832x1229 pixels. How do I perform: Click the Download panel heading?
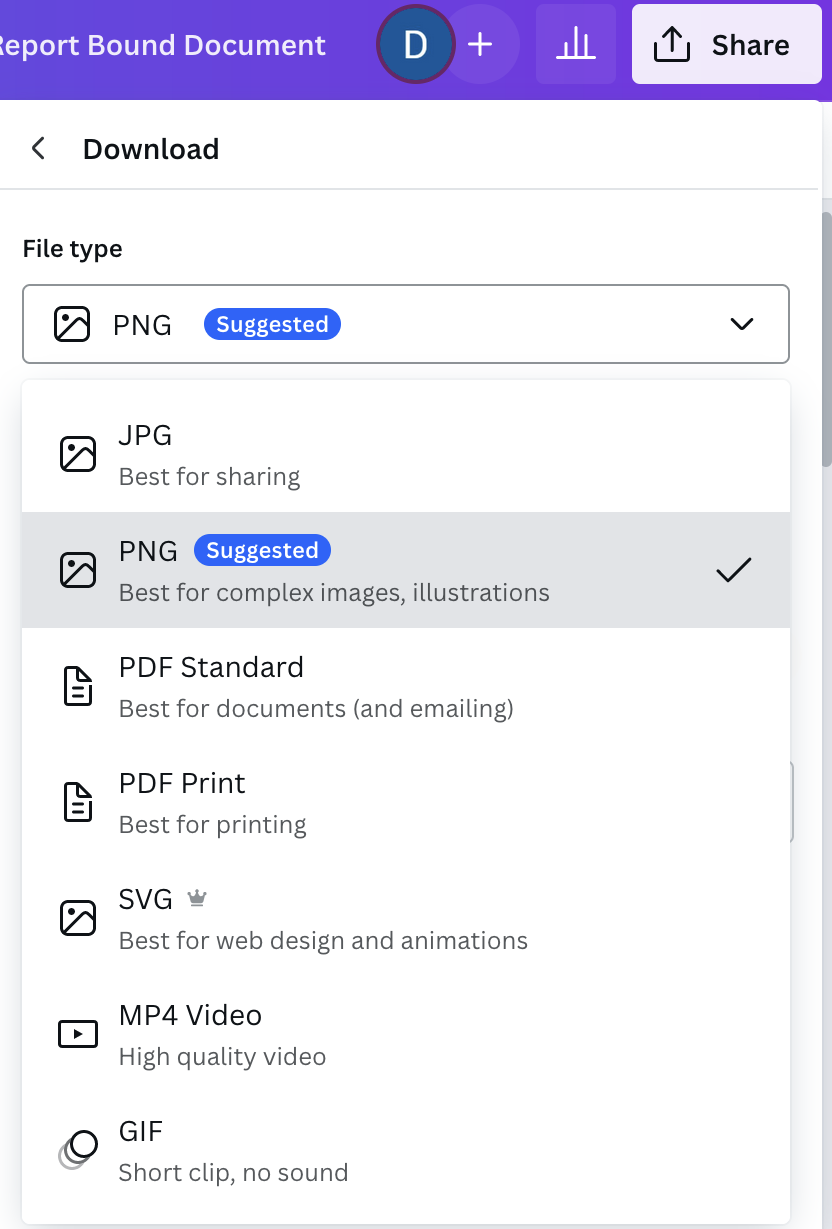pos(151,149)
